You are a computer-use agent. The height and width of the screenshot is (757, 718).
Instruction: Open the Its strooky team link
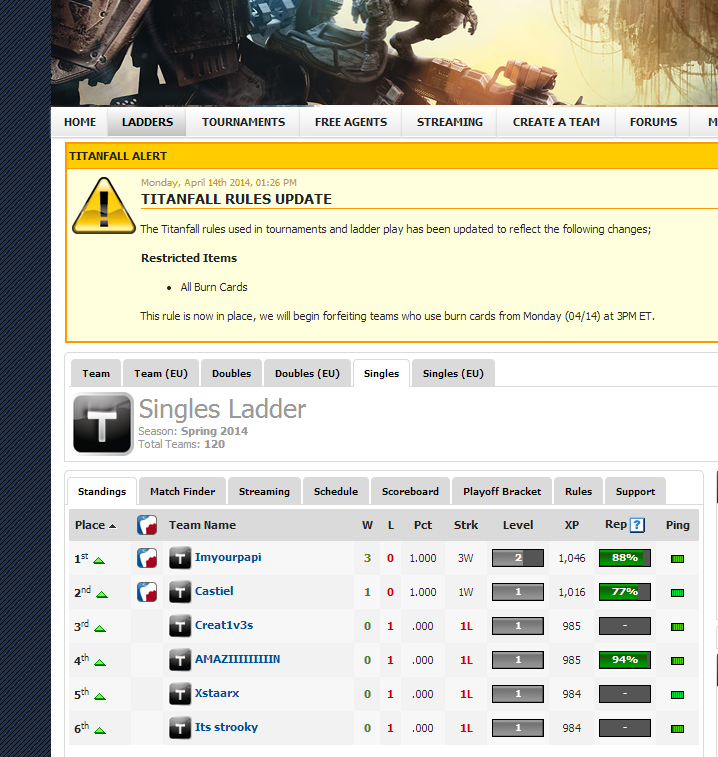[226, 727]
